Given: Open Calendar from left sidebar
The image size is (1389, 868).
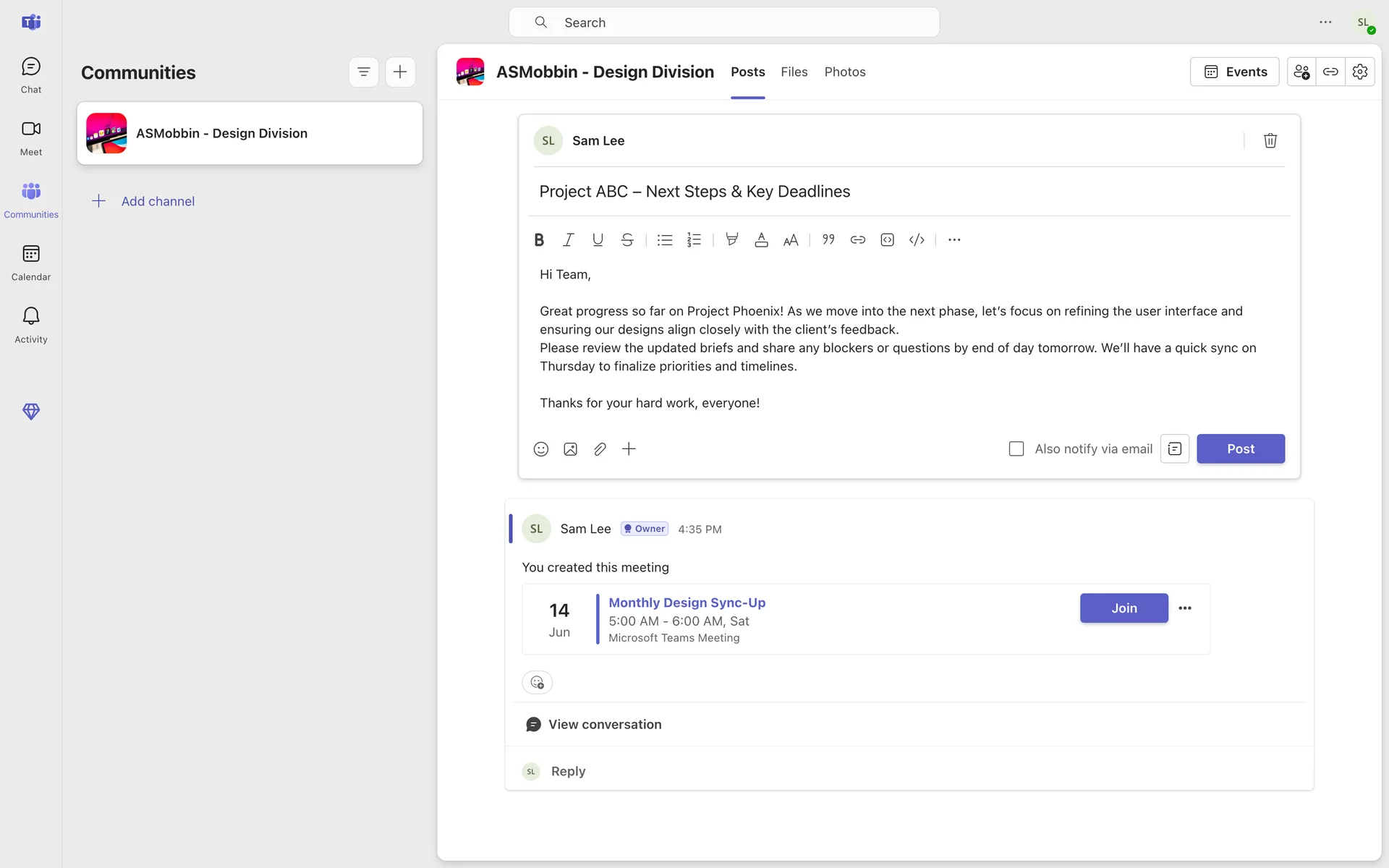Looking at the screenshot, I should pos(31,263).
